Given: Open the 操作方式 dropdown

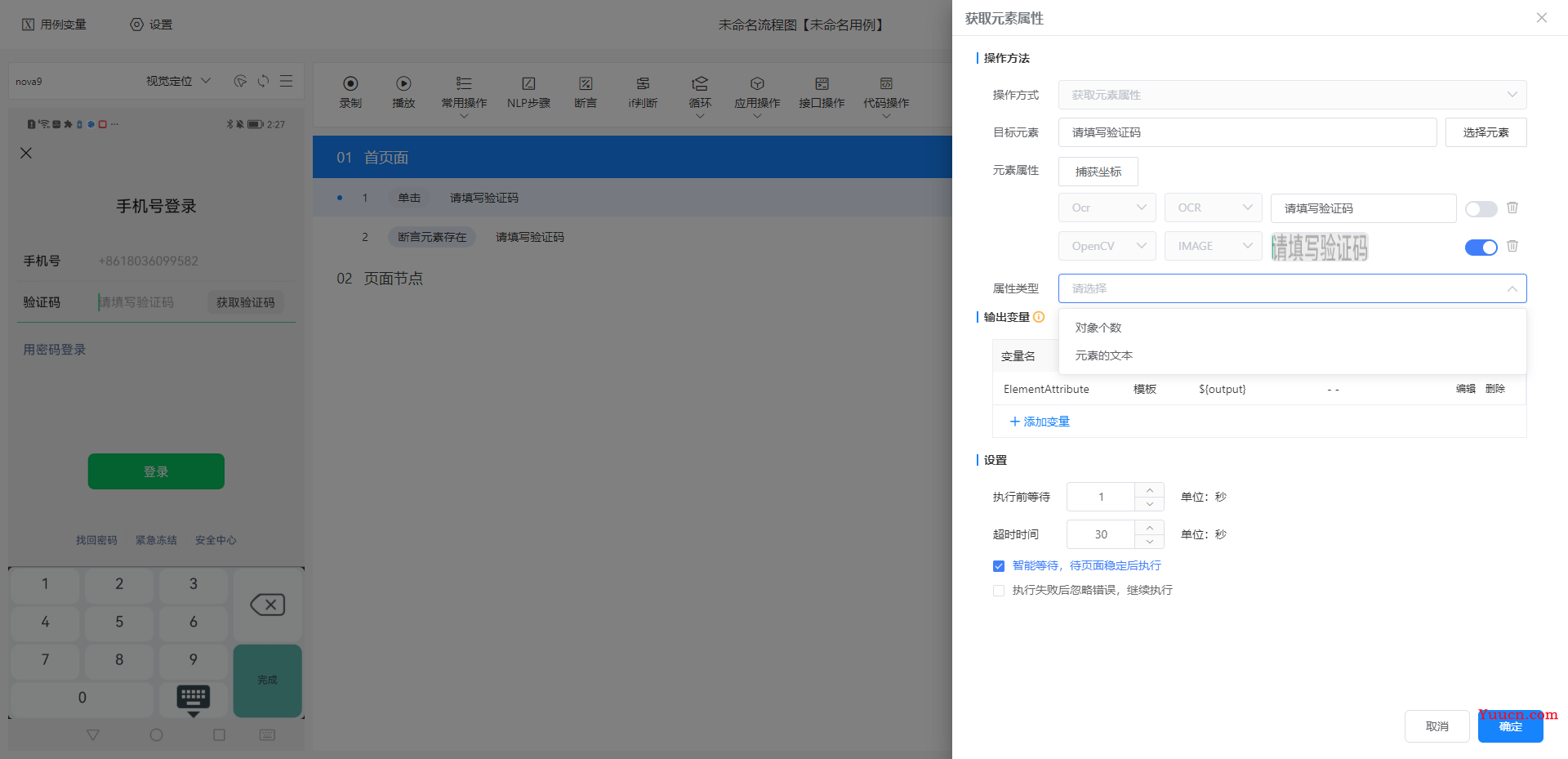Looking at the screenshot, I should (1292, 95).
